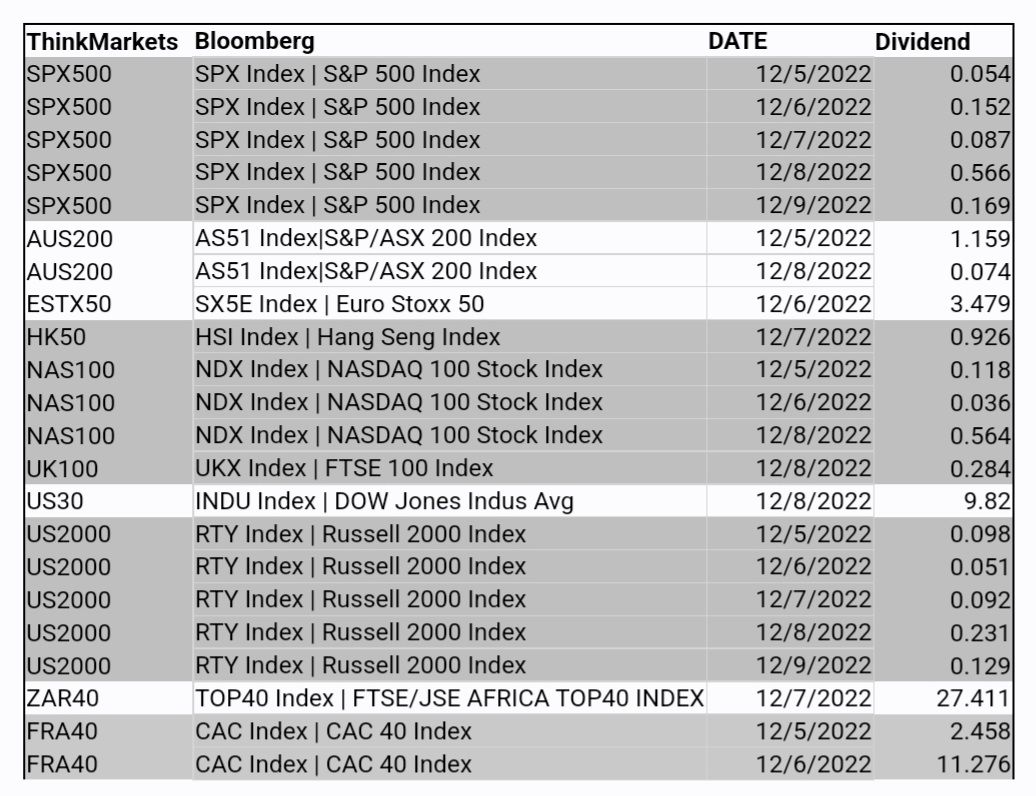Click the INDU Index DOW Jones cell
Viewport: 1036px width, 796px height.
click(x=385, y=502)
